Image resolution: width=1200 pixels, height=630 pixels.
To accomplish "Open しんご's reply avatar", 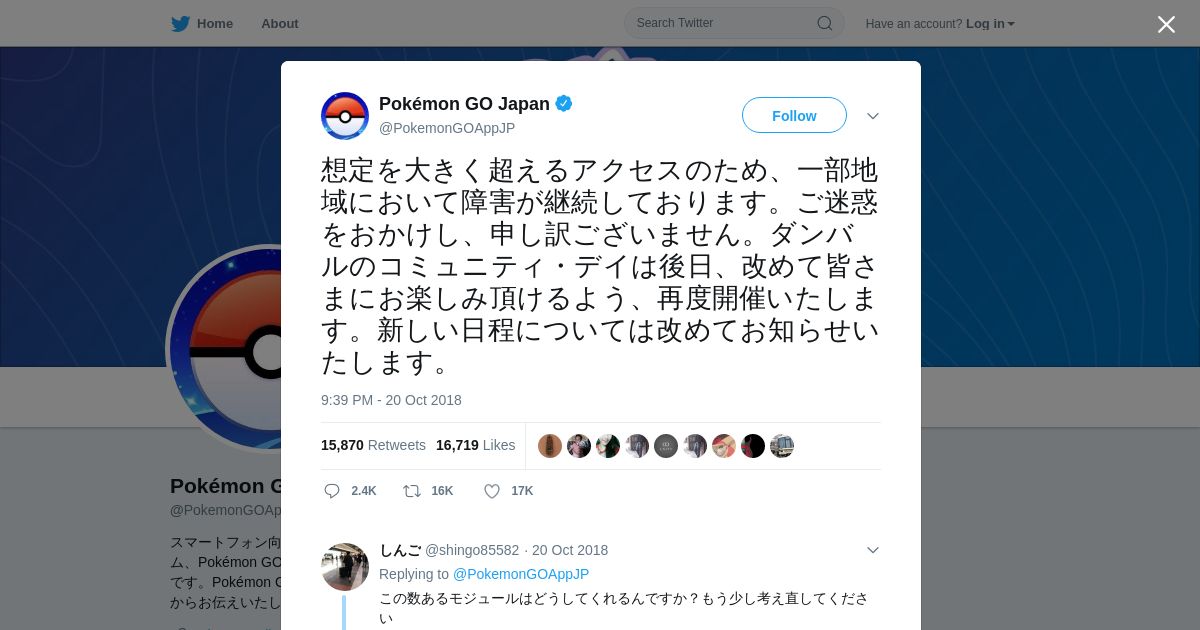I will click(345, 567).
